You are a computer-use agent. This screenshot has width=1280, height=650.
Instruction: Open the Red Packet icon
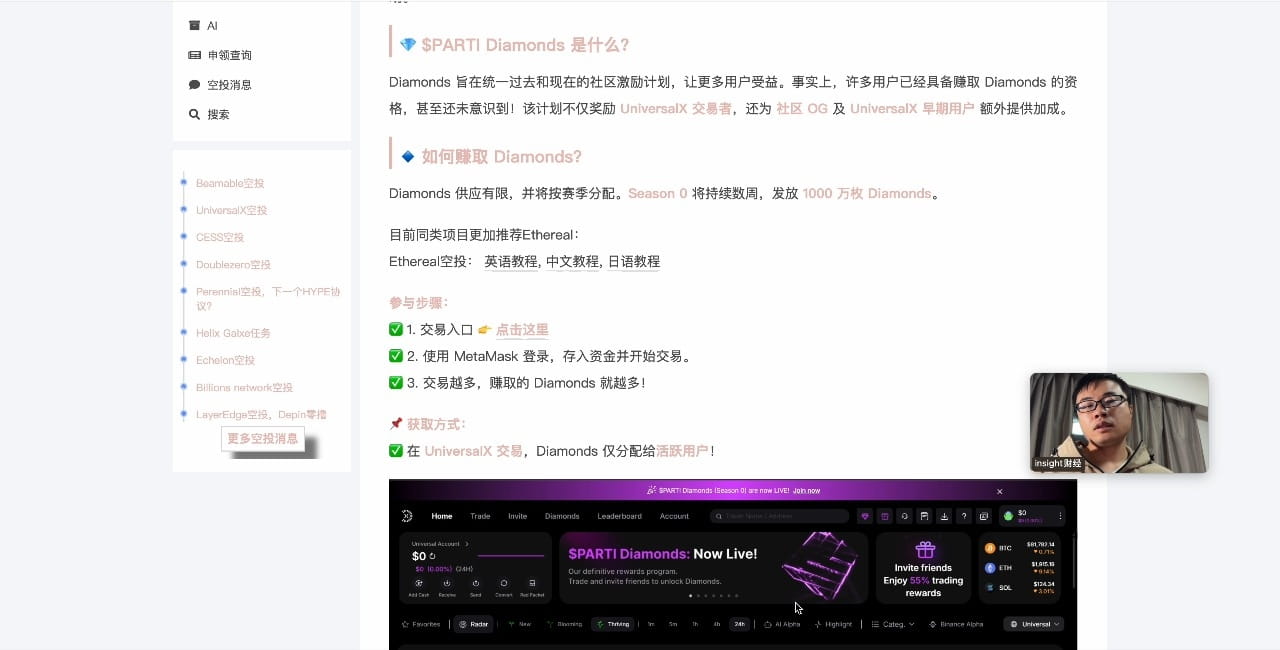point(532,583)
